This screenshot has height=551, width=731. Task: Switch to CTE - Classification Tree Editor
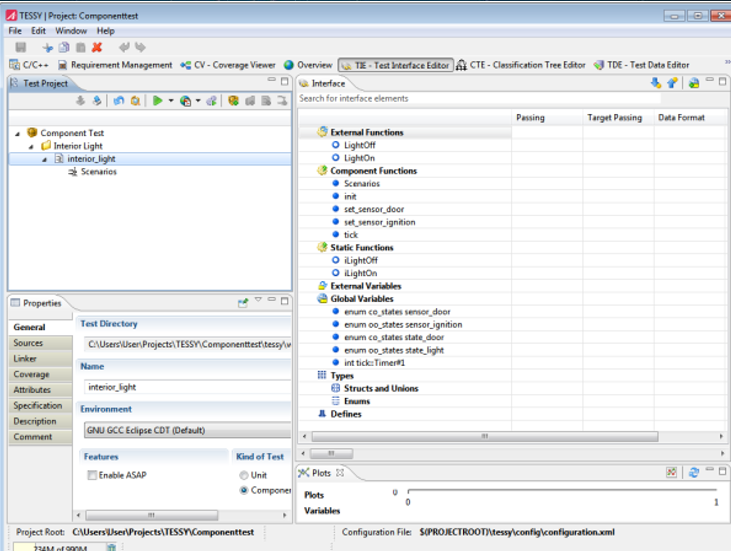(x=521, y=65)
